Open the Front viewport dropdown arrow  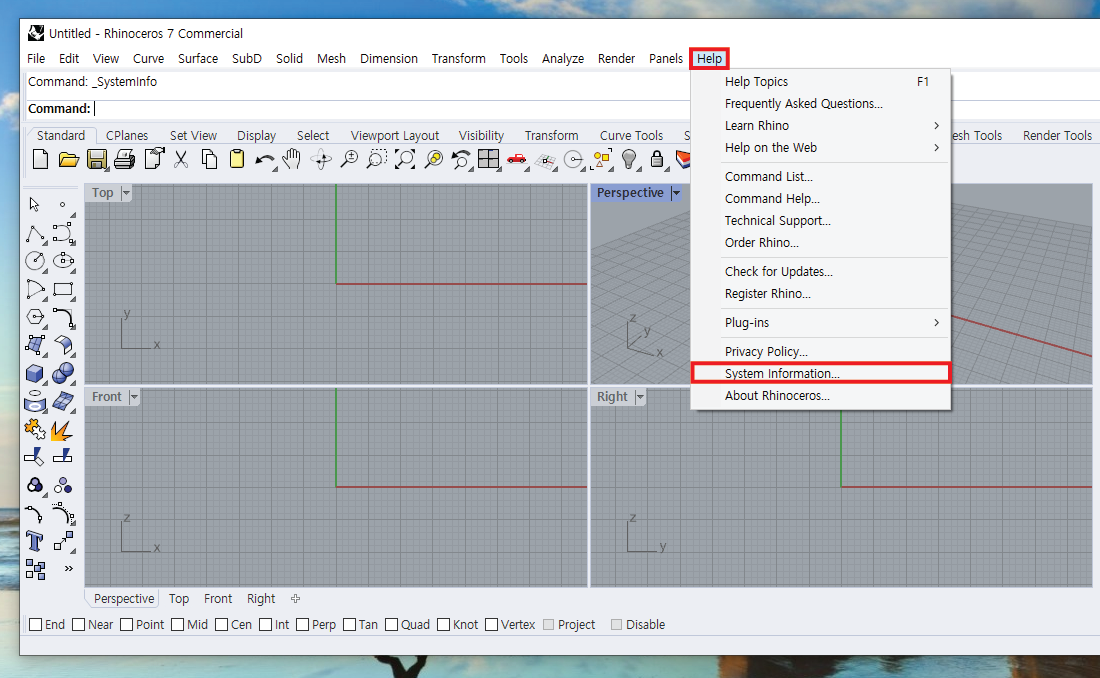134,397
